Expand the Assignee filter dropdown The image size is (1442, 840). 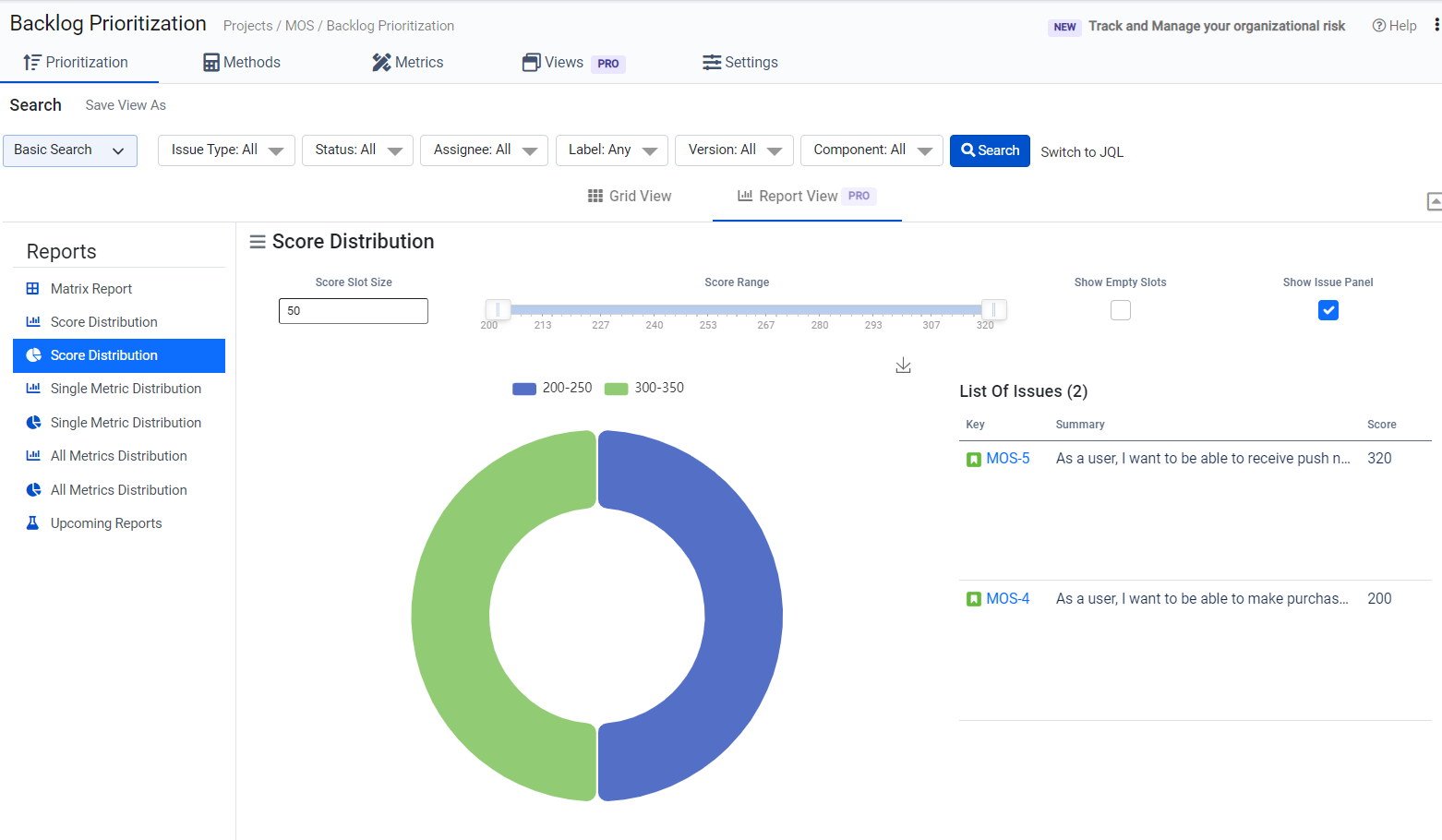[x=484, y=150]
